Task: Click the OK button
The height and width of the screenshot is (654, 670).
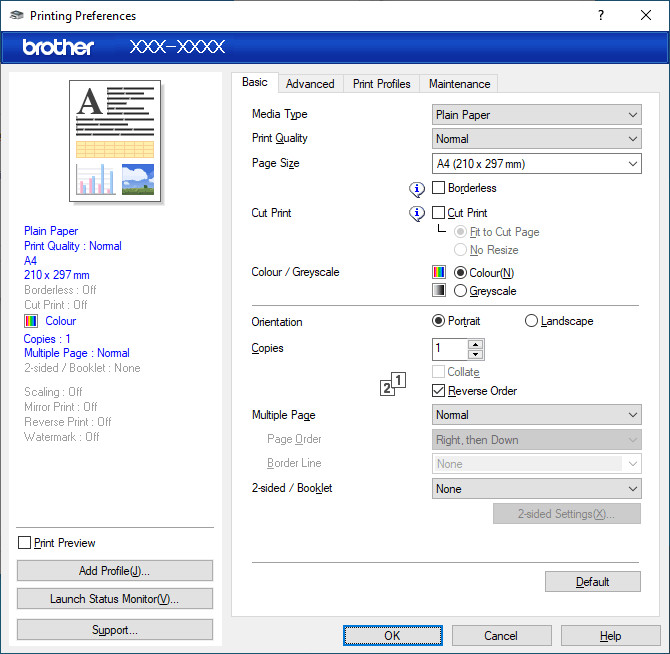Action: [392, 636]
